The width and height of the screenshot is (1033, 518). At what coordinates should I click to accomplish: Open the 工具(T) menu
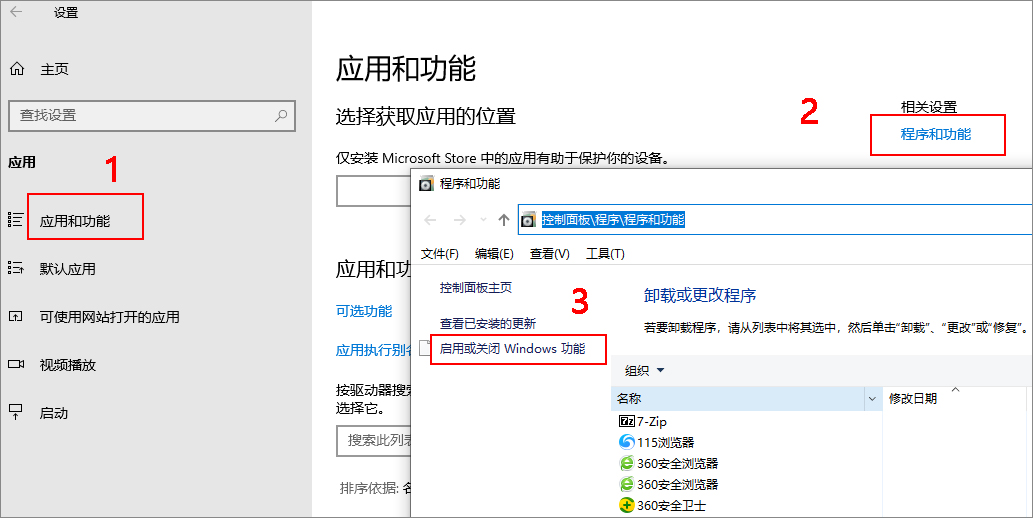pos(604,254)
